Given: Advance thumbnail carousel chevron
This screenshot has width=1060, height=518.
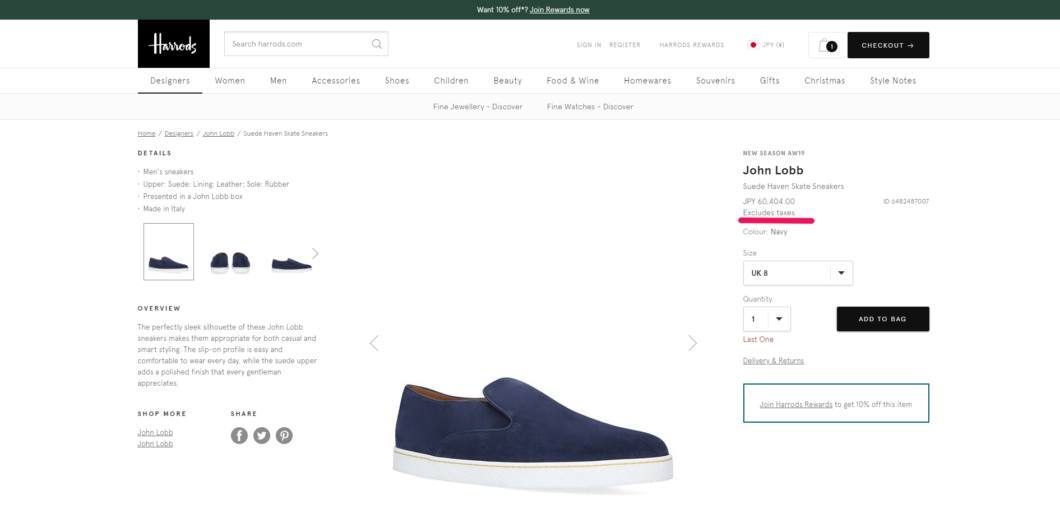Looking at the screenshot, I should (x=315, y=253).
